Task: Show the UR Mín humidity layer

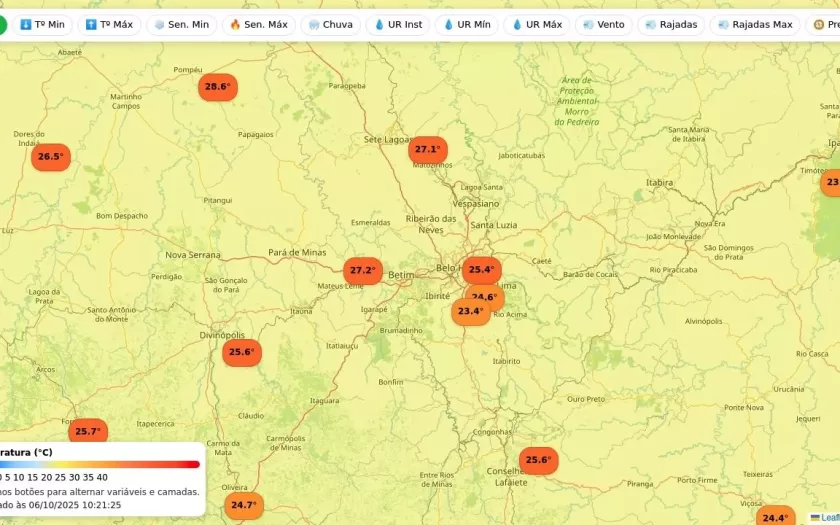Action: pos(466,24)
